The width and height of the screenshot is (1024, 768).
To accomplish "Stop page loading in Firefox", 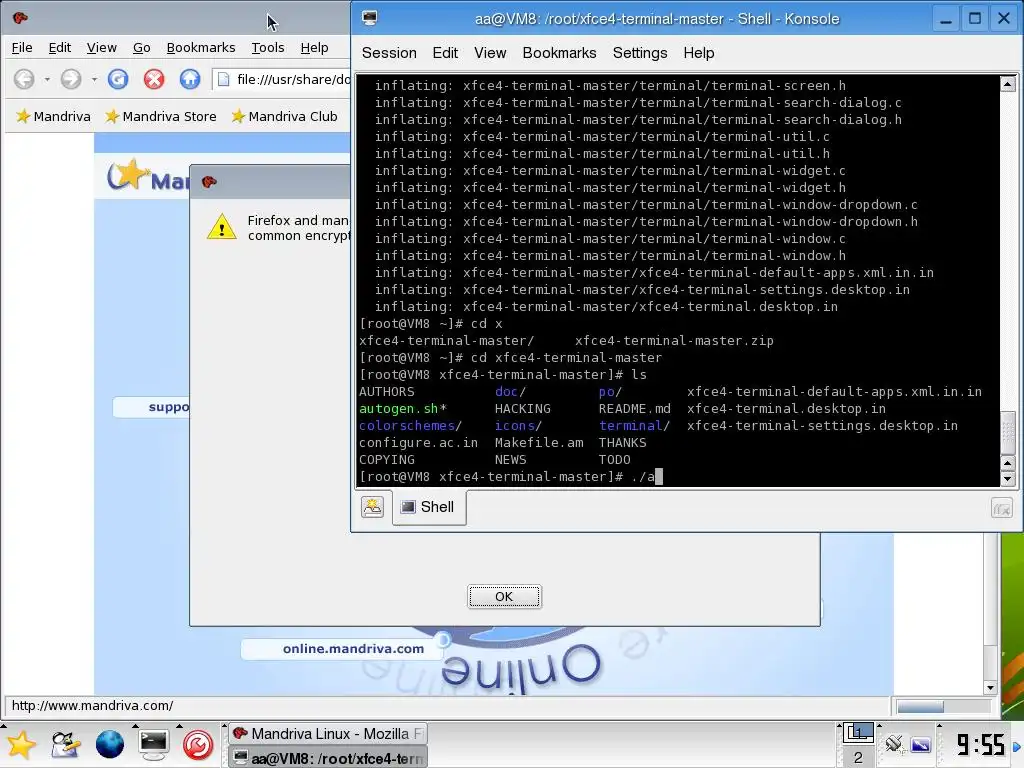I will coord(154,80).
